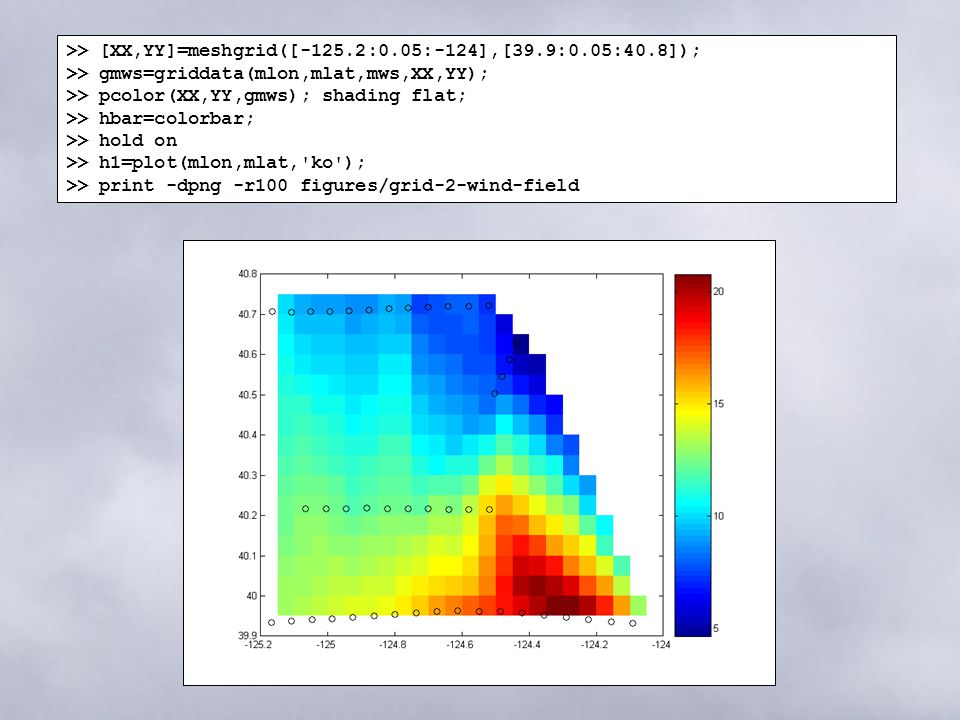The image size is (960, 720).
Task: Click the y-axis label 40.8
Action: click(x=247, y=274)
